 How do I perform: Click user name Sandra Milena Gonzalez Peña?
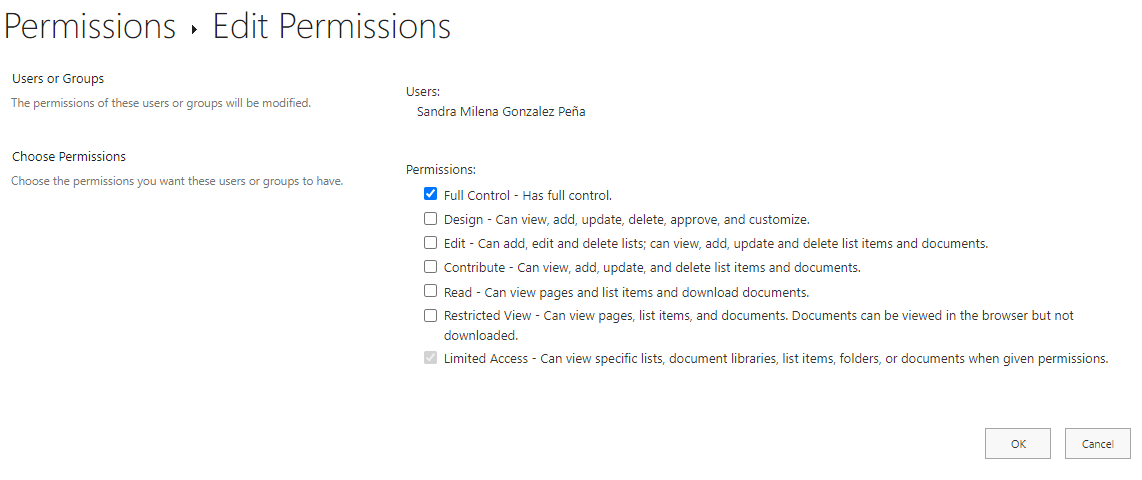click(x=501, y=112)
